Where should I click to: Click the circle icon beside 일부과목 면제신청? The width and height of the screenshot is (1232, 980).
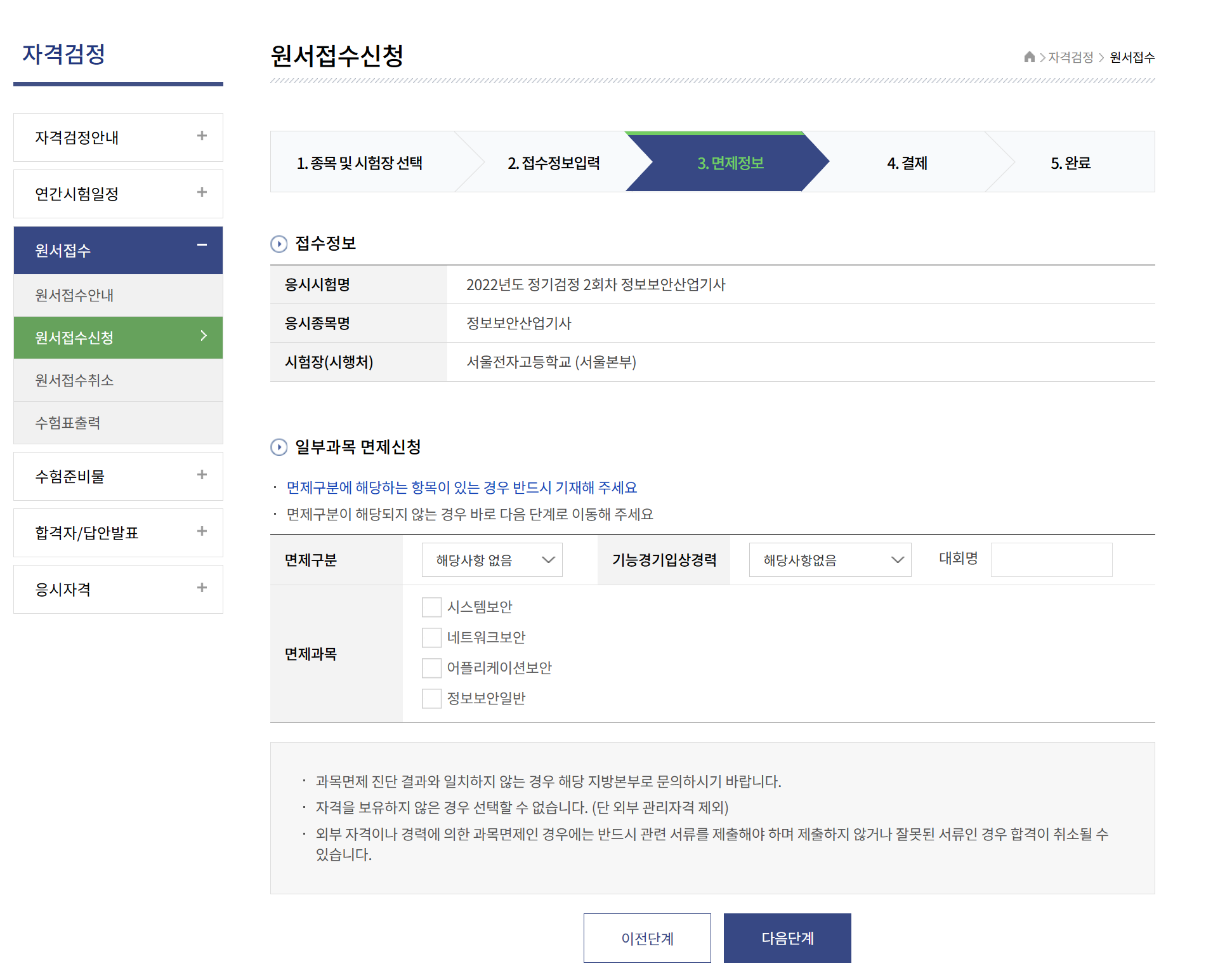click(279, 447)
